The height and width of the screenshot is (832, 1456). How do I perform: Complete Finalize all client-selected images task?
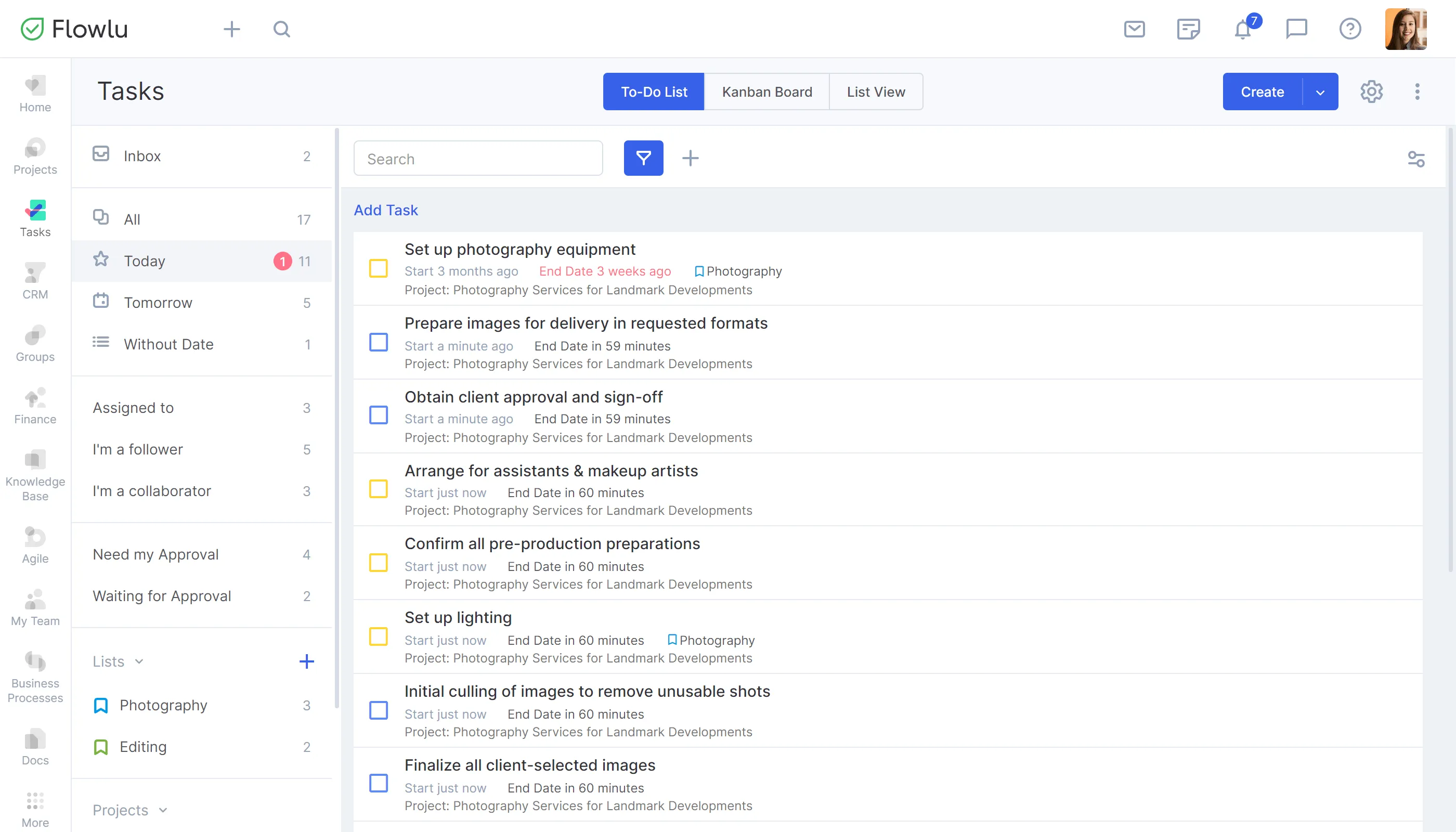click(378, 784)
